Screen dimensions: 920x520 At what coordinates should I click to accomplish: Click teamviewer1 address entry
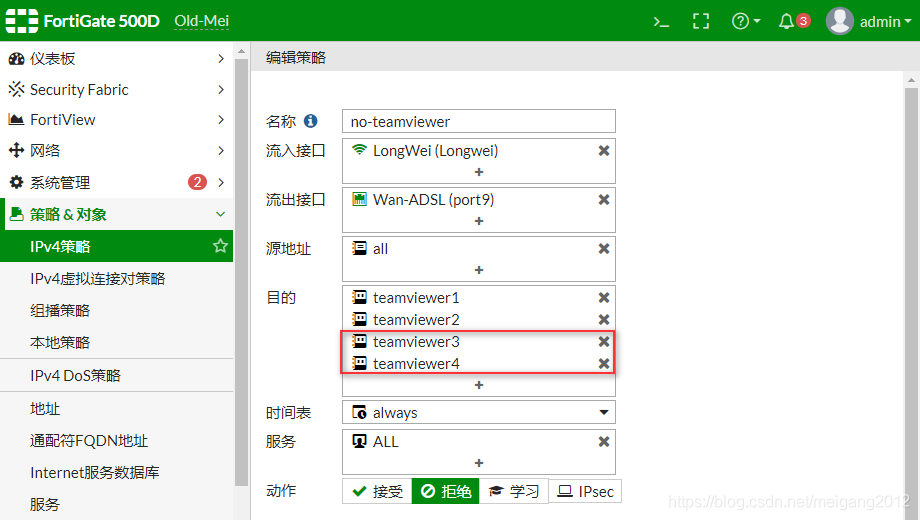point(405,298)
